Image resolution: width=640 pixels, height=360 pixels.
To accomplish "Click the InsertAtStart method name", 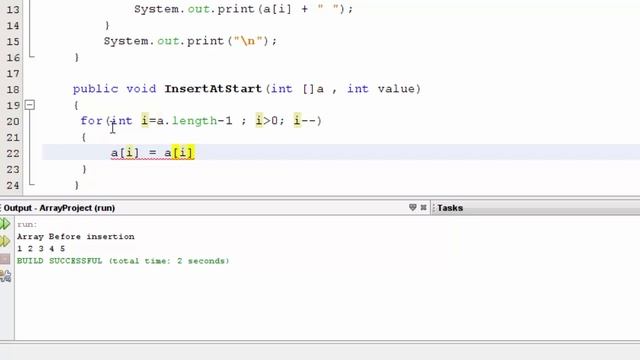I will (213, 89).
